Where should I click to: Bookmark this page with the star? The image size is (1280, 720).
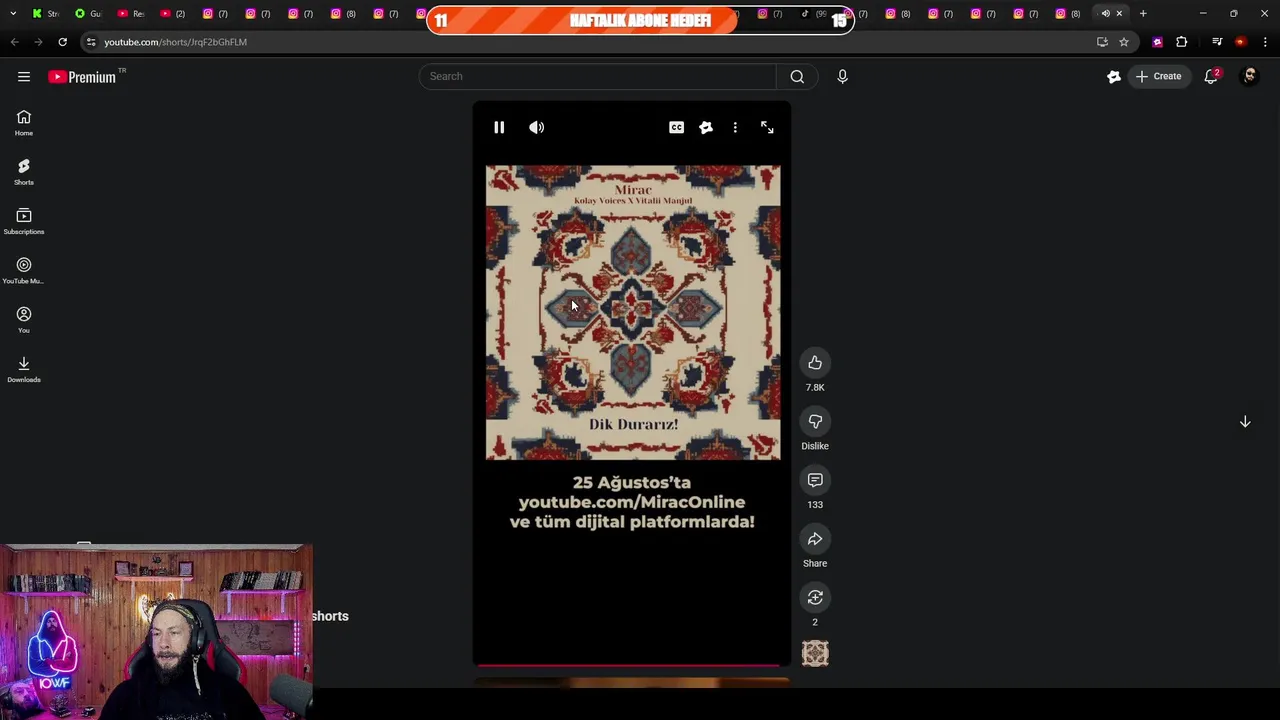pos(1124,42)
